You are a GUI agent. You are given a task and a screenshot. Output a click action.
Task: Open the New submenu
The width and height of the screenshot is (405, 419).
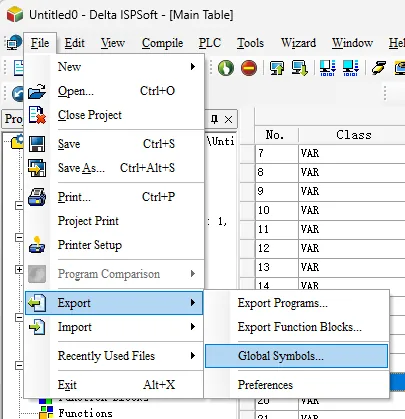[114, 67]
